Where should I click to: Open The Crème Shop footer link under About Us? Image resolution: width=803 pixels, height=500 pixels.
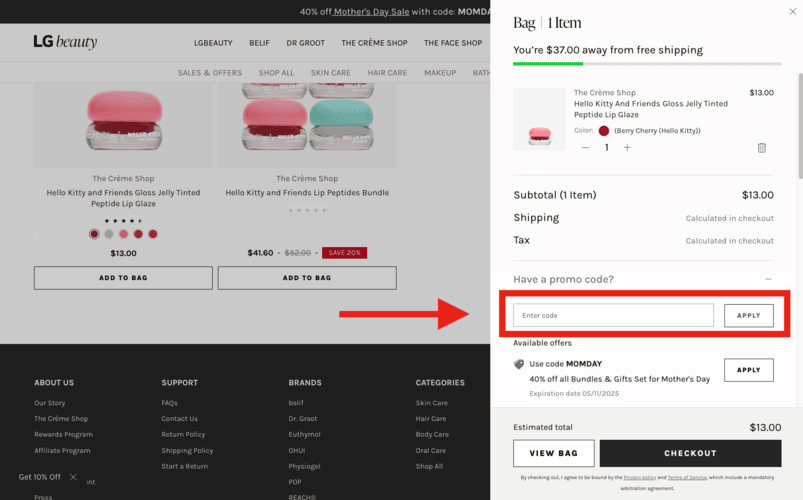pyautogui.click(x=61, y=419)
